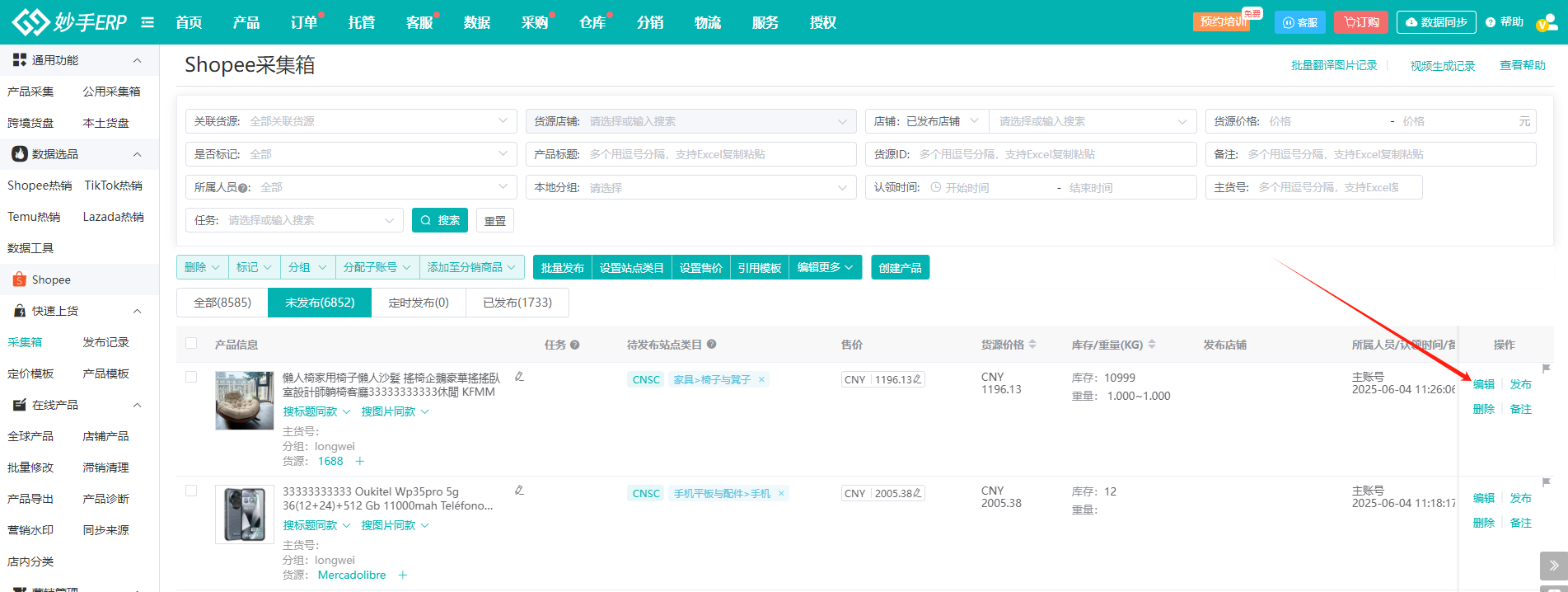Image resolution: width=1568 pixels, height=592 pixels.
Task: Expand 搜标题同款 for the lazy chair product
Action: point(317,411)
